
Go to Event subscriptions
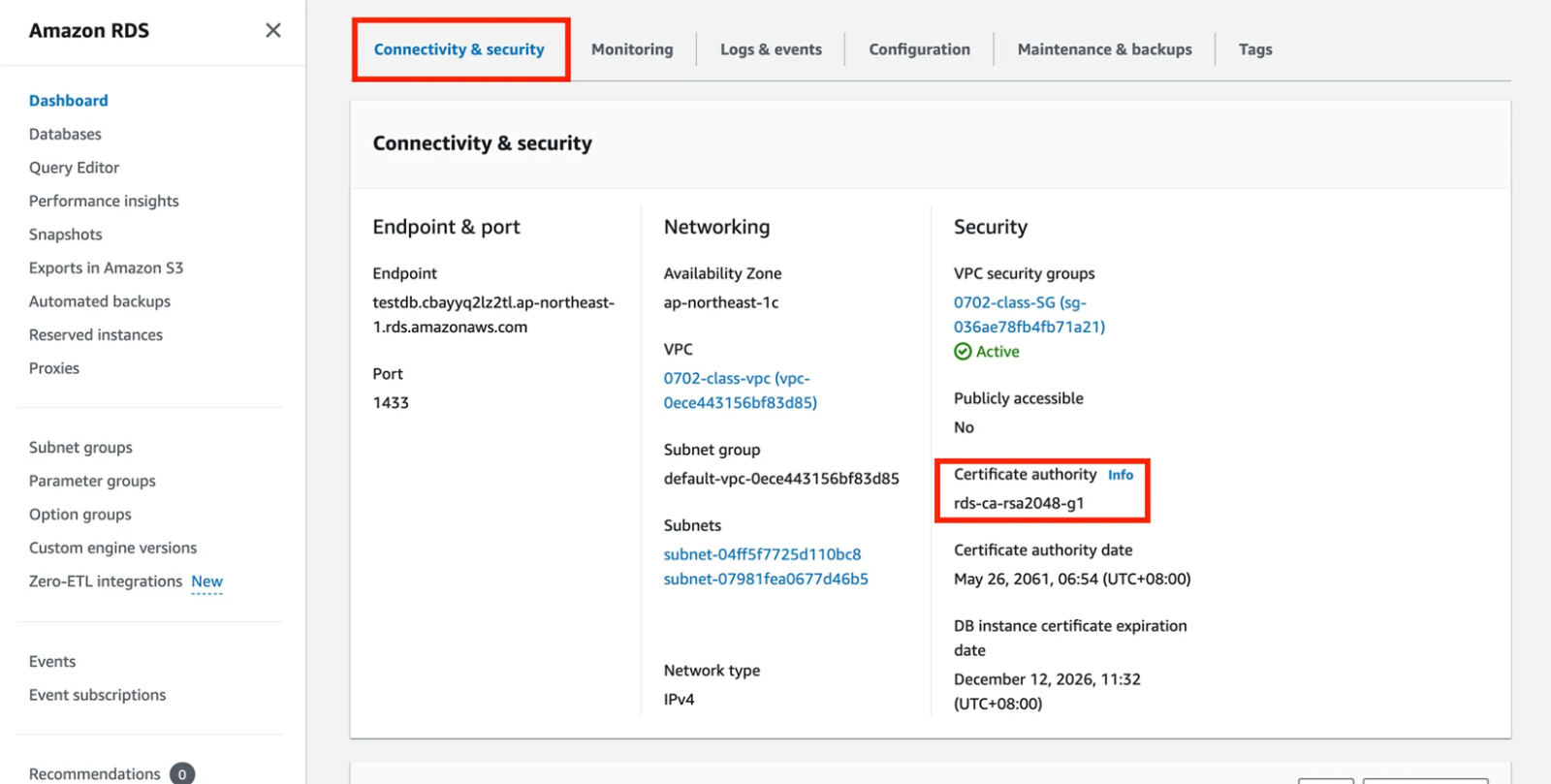[x=97, y=695]
